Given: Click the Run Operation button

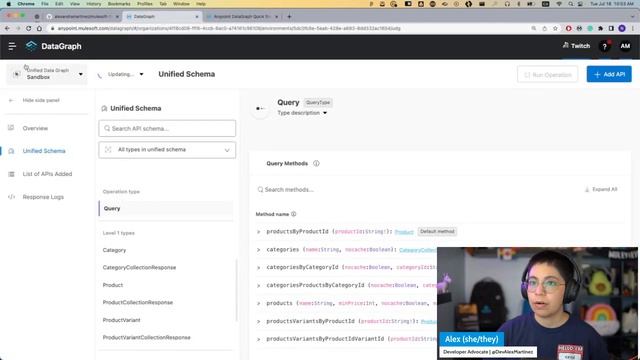Looking at the screenshot, I should [x=547, y=75].
